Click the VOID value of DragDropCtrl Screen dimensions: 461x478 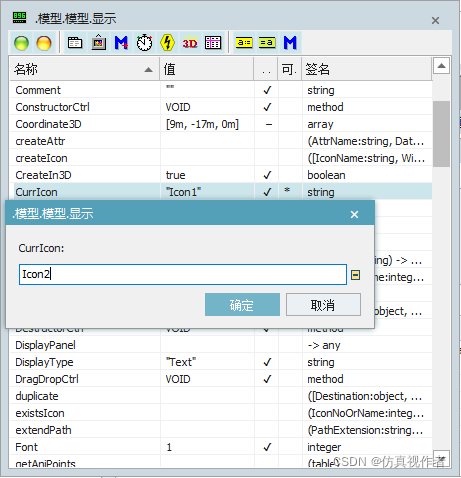(x=178, y=379)
